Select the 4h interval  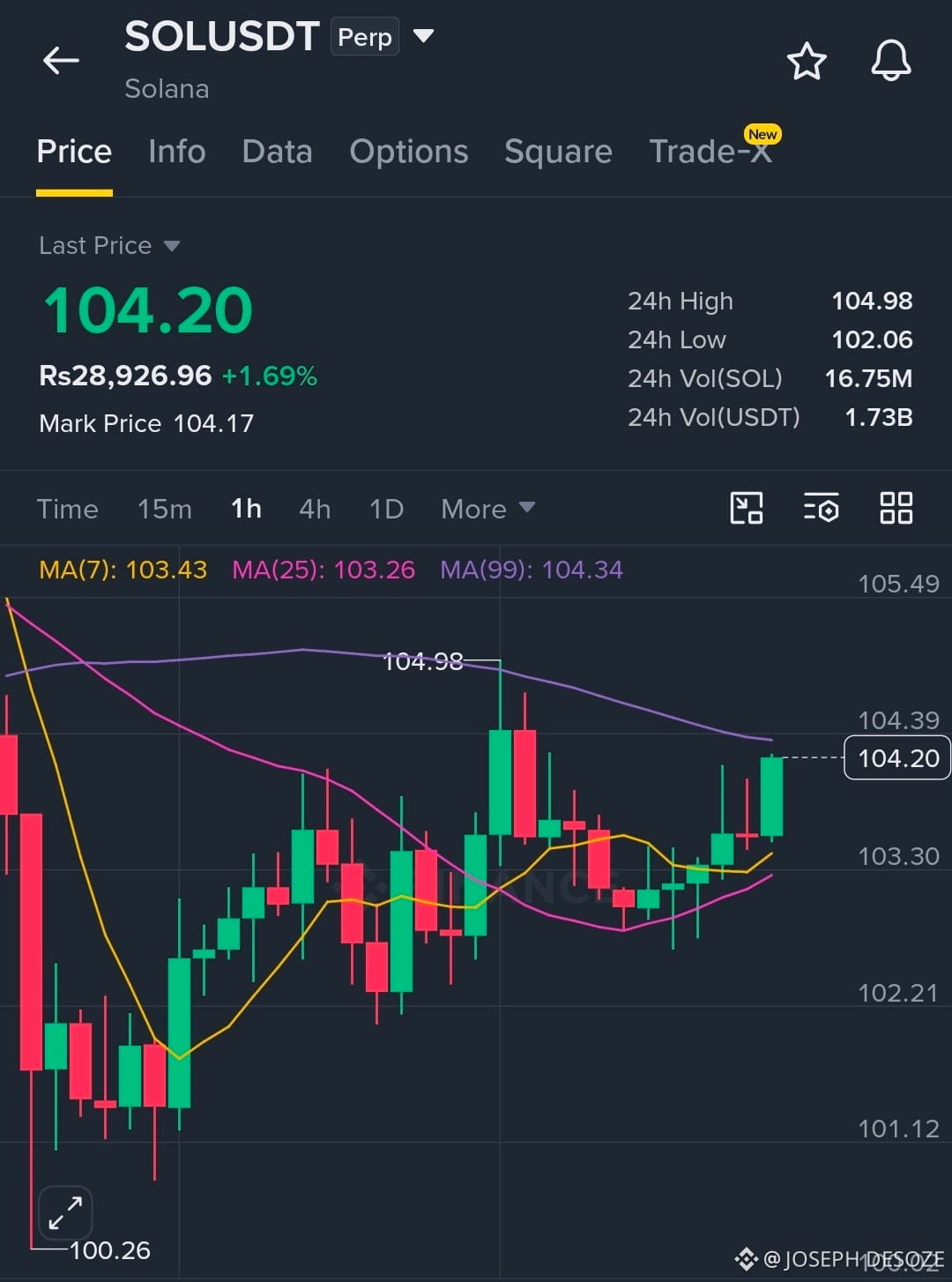click(315, 509)
